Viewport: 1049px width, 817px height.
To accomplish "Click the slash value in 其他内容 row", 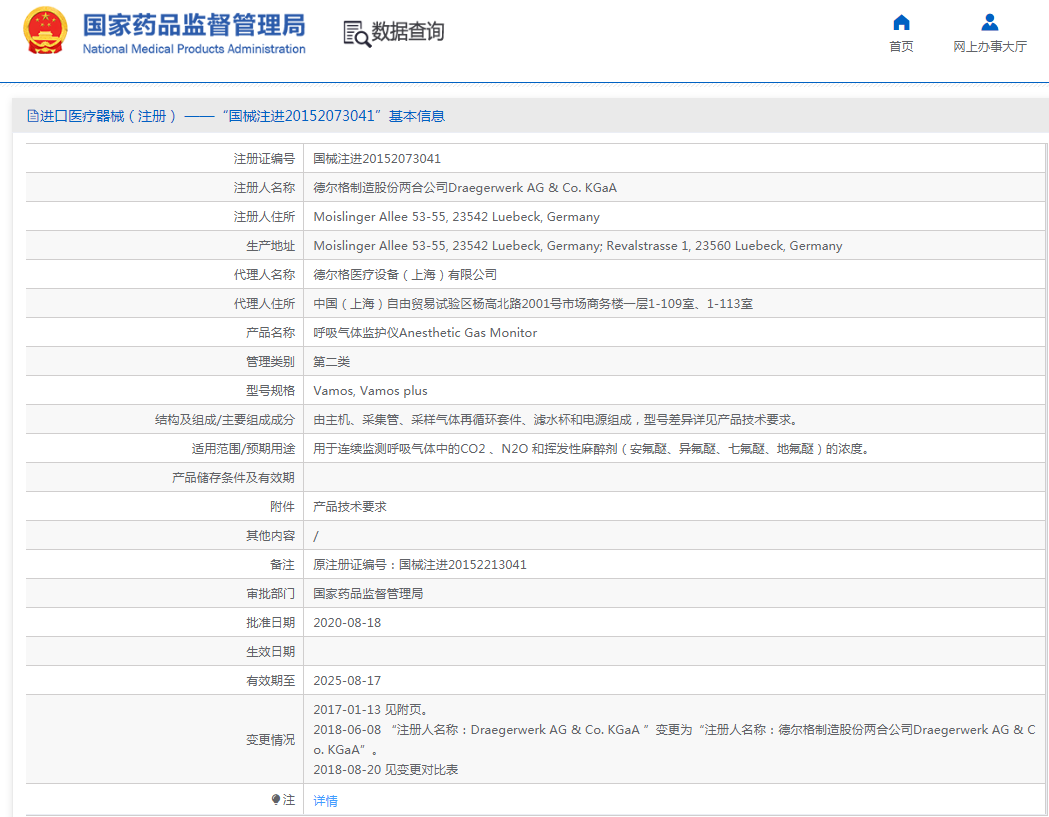I will click(x=316, y=536).
